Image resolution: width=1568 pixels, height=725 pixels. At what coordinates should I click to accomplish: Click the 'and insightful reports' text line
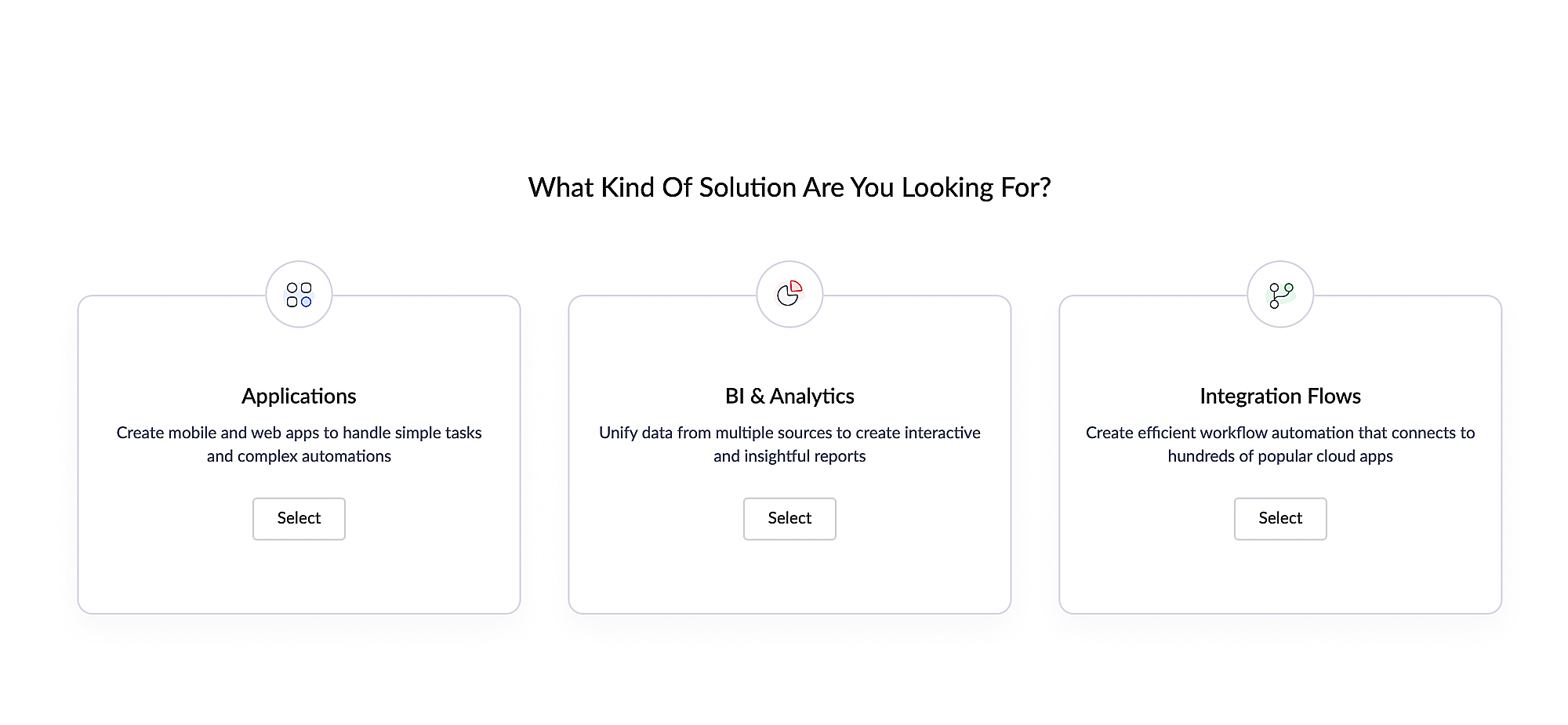(789, 456)
